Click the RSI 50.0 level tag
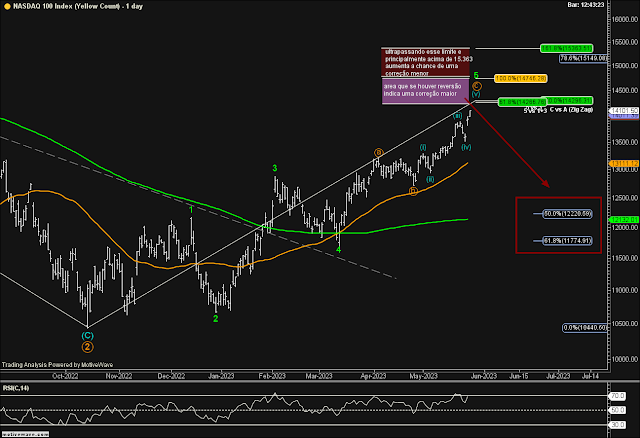640x438 pixels. point(618,410)
